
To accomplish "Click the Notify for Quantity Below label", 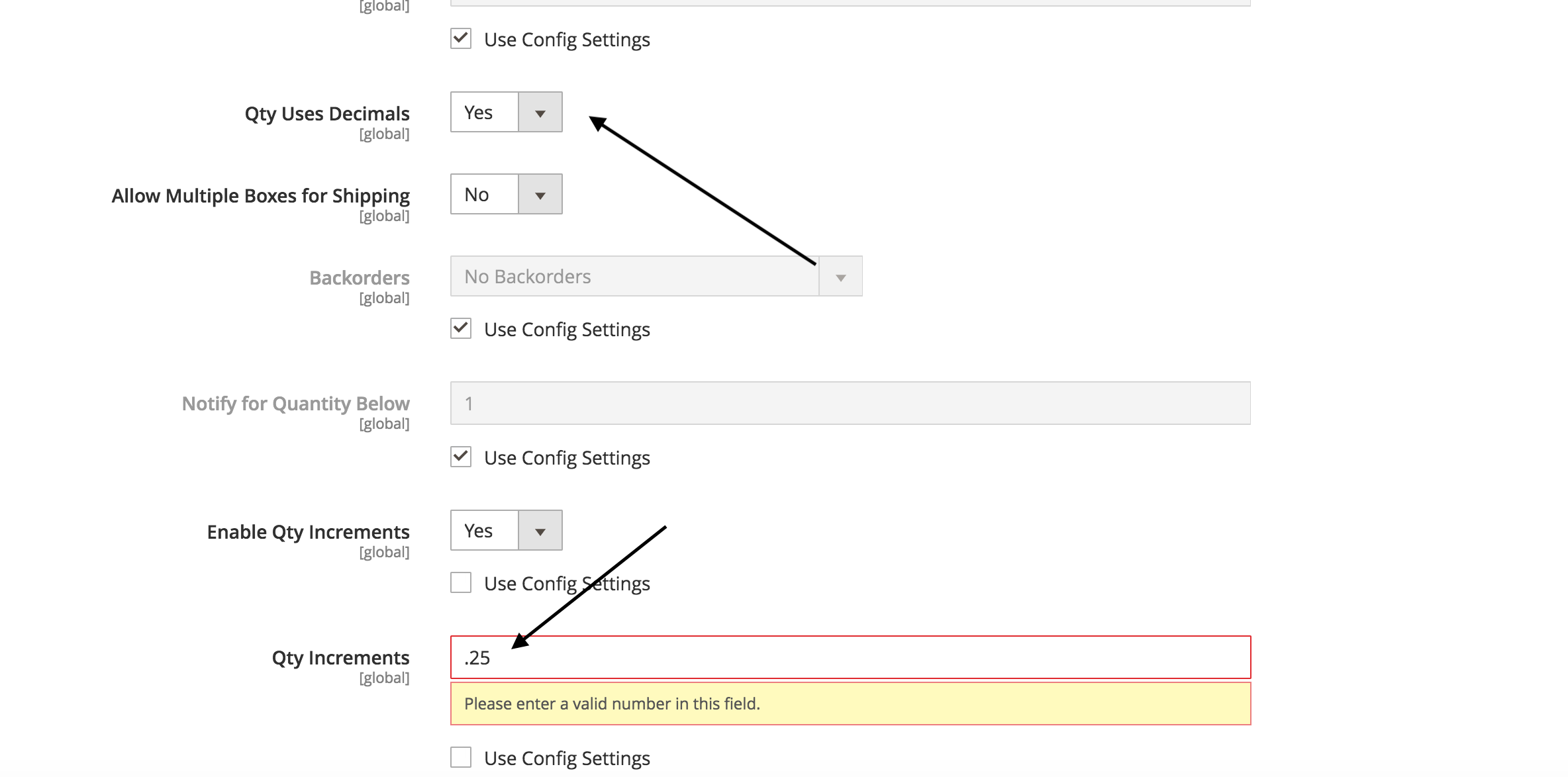I will coord(295,404).
